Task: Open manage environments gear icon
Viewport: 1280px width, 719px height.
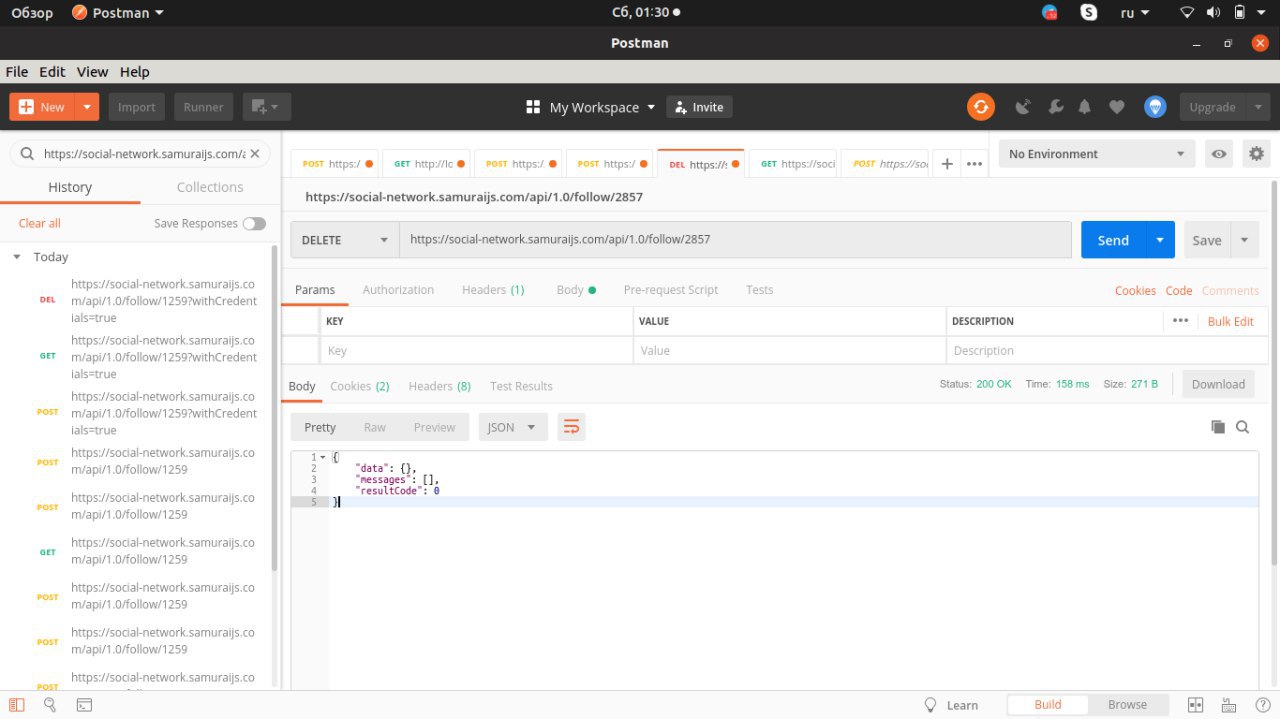Action: [x=1257, y=154]
